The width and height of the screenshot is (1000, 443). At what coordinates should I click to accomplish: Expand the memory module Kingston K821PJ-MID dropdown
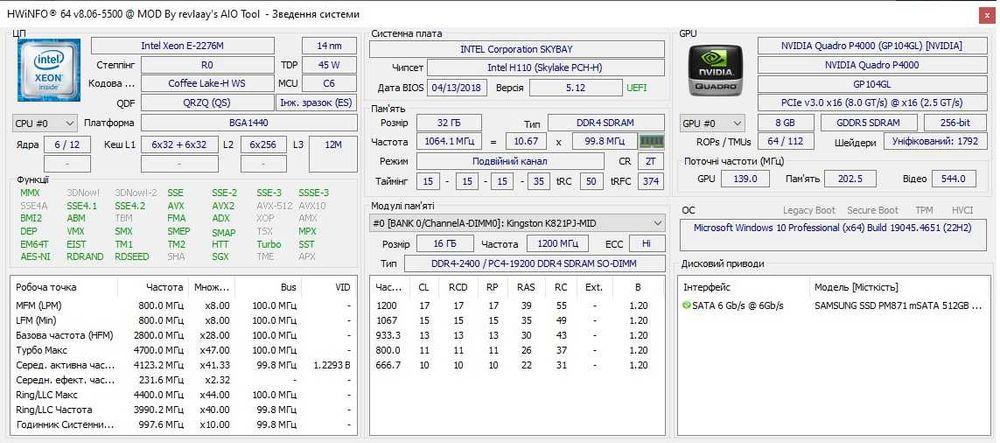click(x=517, y=223)
